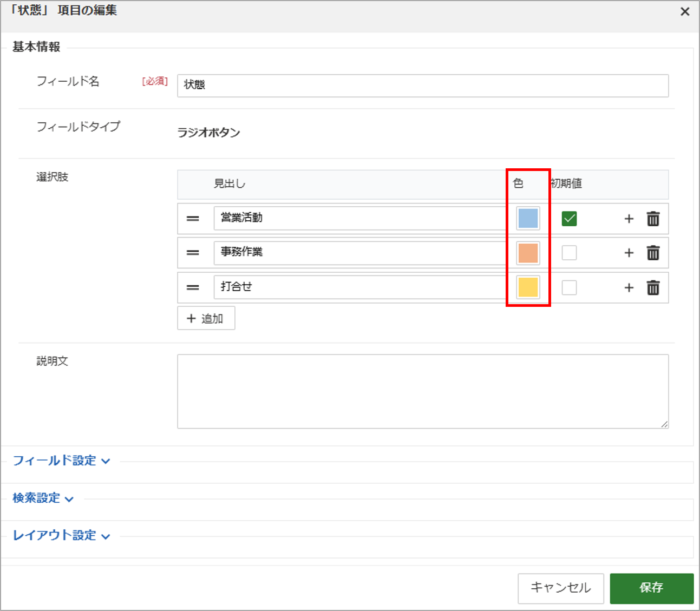Viewport: 700px width, 611px height.
Task: Delete the 事務作業 option with trash icon
Action: coord(653,253)
